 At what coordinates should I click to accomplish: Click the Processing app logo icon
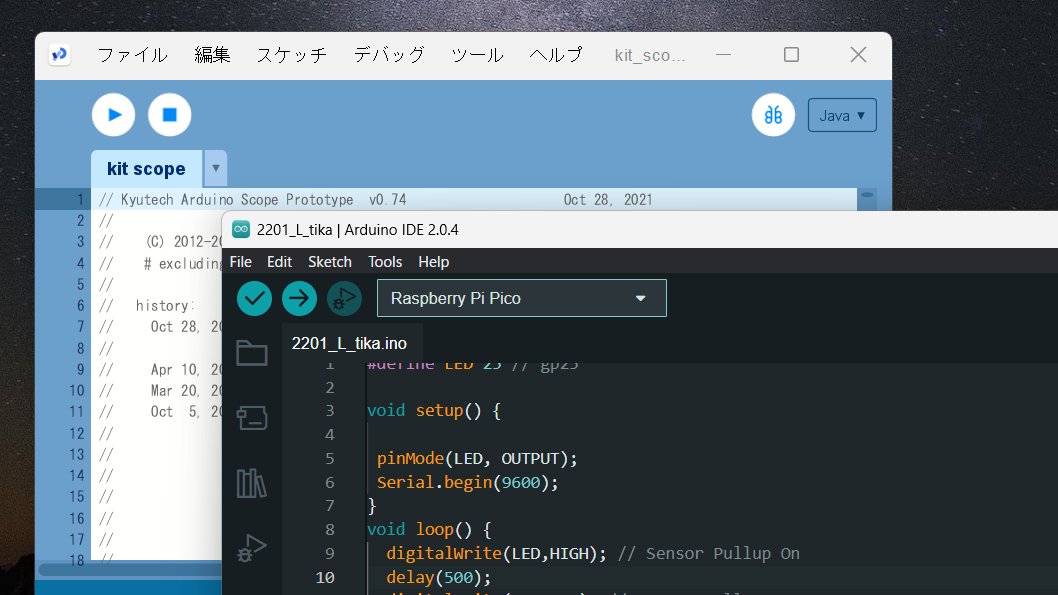pos(60,54)
